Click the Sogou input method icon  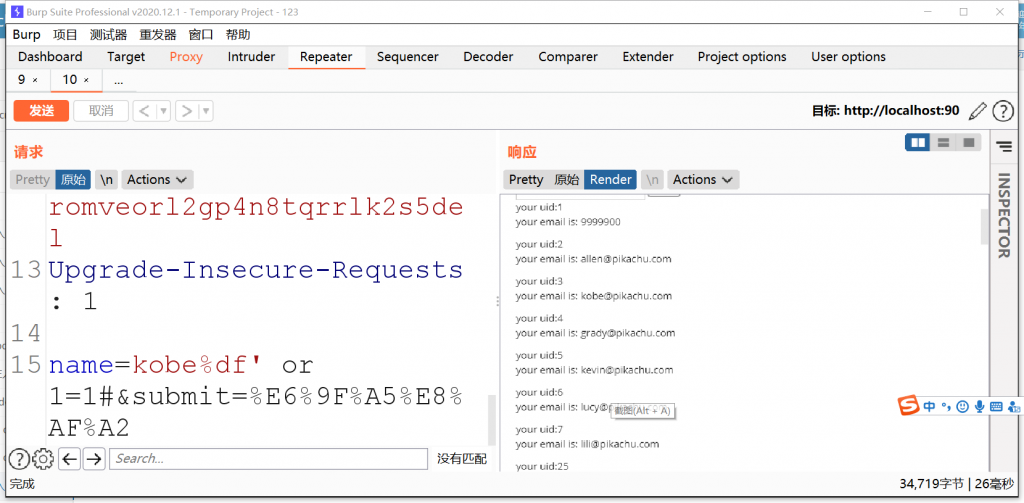[907, 406]
